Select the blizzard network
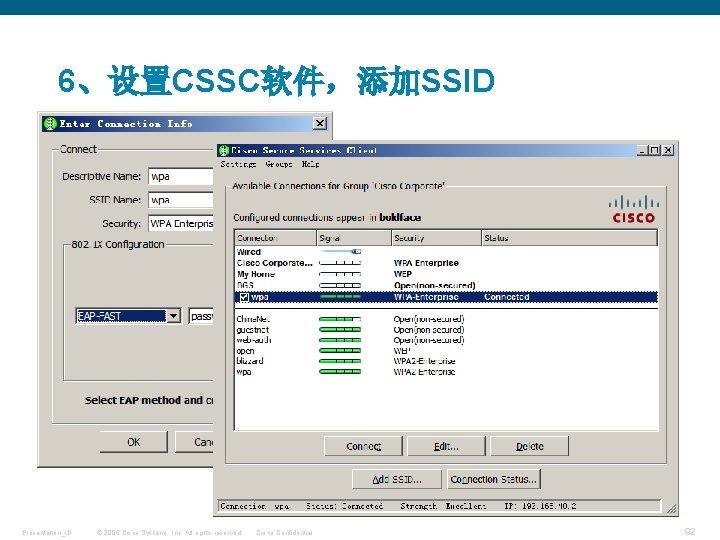 pyautogui.click(x=446, y=361)
